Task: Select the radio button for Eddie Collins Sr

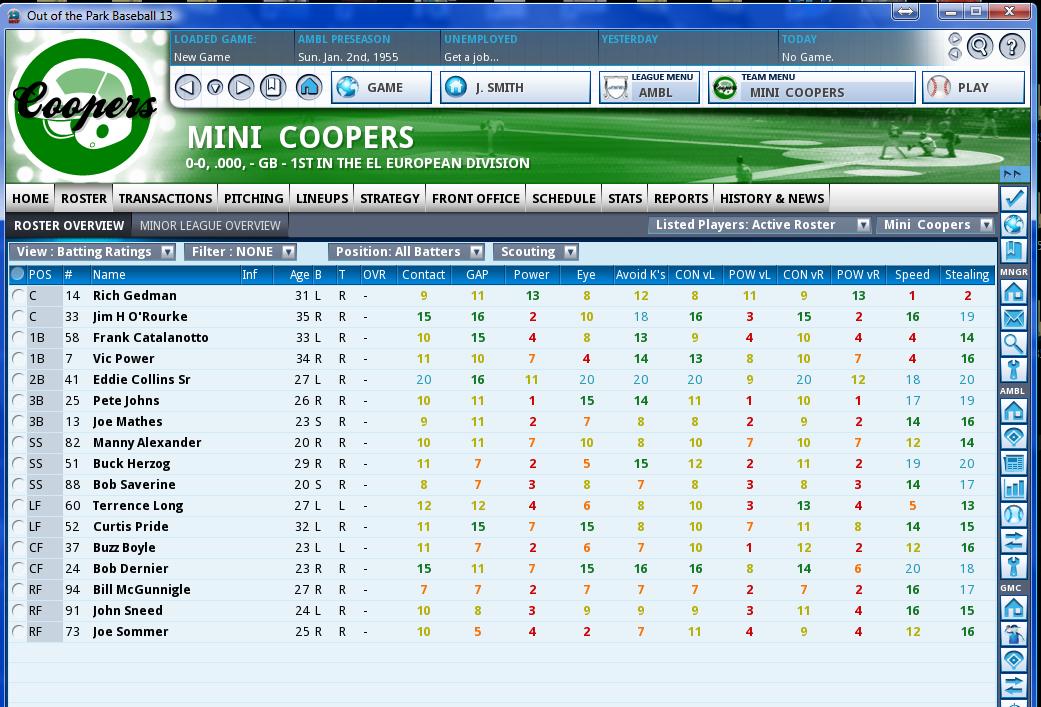Action: click(18, 380)
